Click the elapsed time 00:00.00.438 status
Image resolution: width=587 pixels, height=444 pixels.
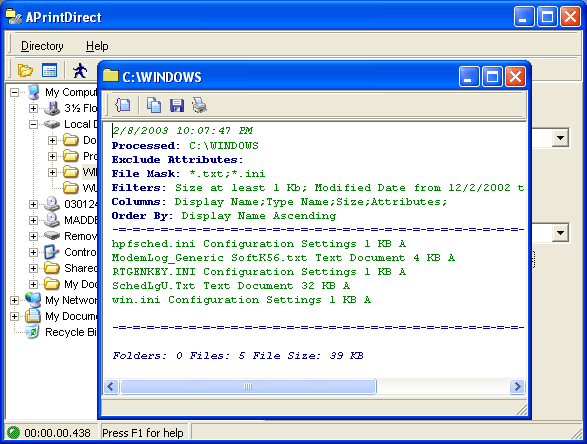(x=57, y=433)
